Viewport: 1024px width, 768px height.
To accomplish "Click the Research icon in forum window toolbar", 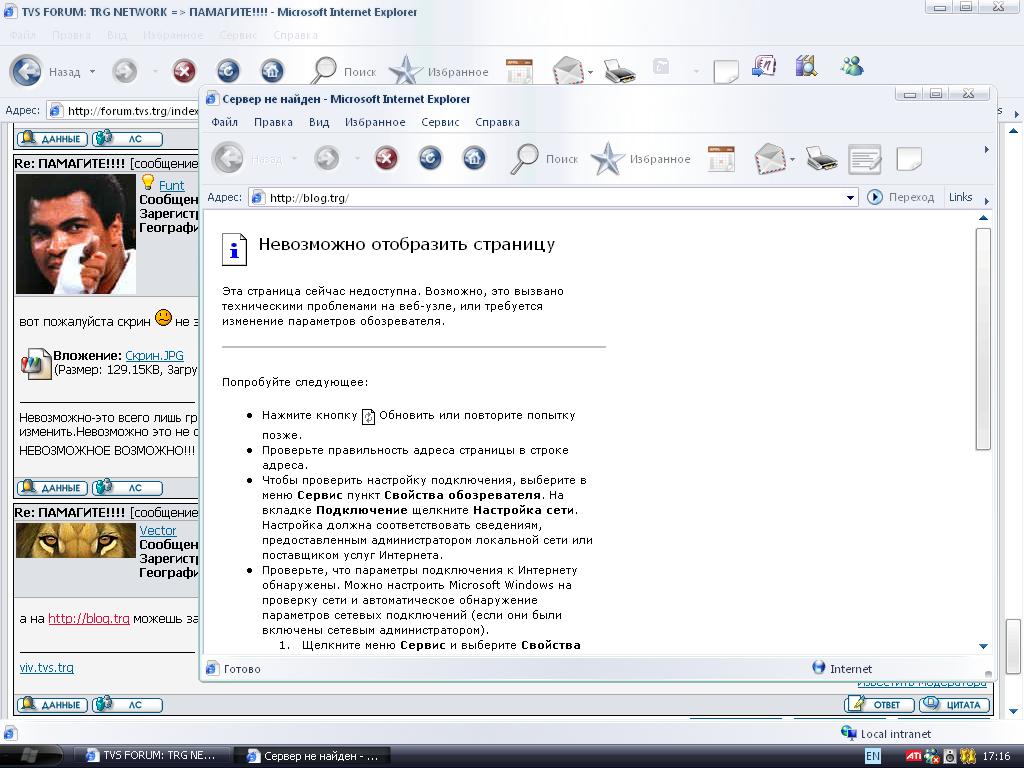I will click(x=806, y=68).
